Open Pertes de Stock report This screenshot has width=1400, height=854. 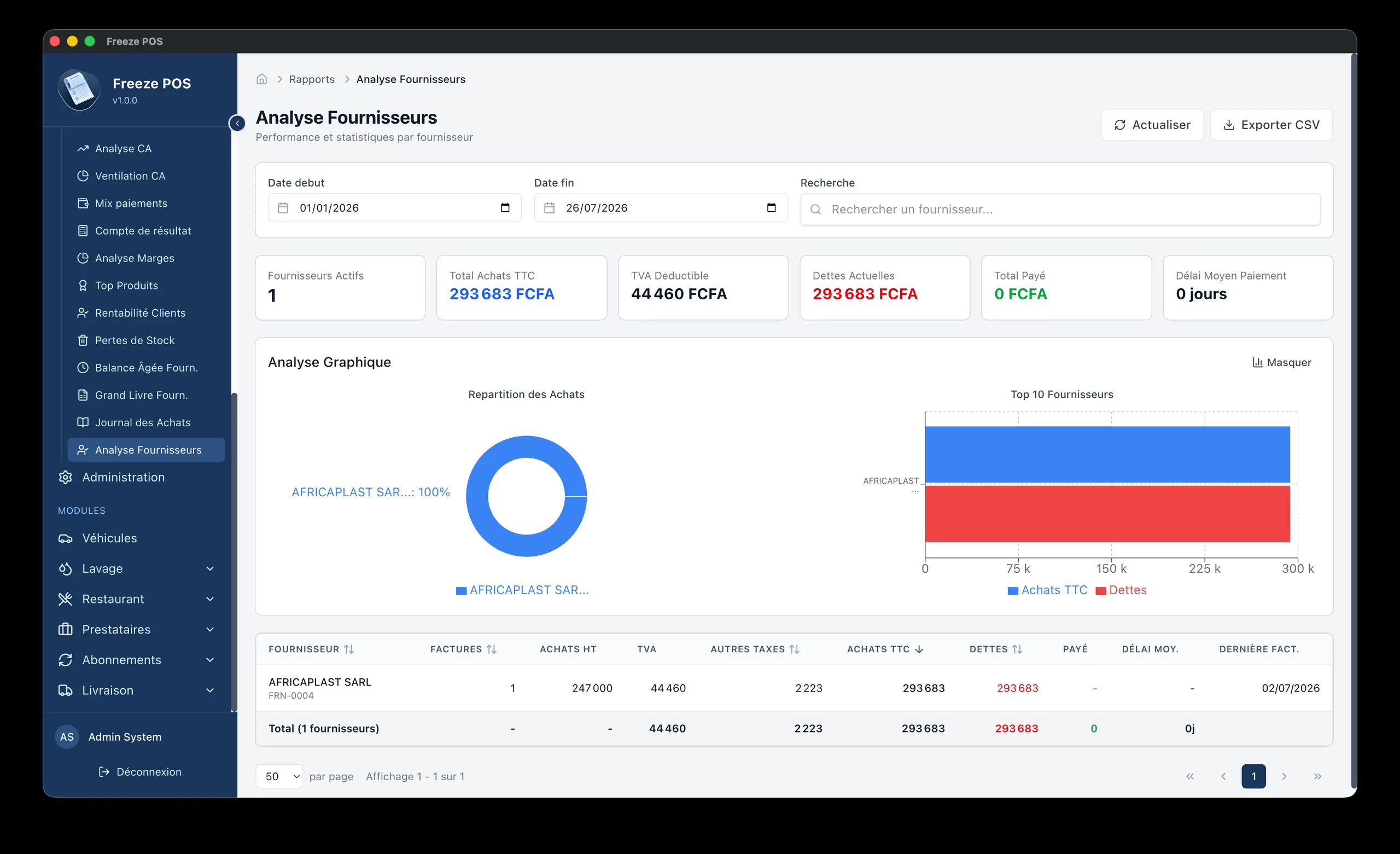click(147, 340)
